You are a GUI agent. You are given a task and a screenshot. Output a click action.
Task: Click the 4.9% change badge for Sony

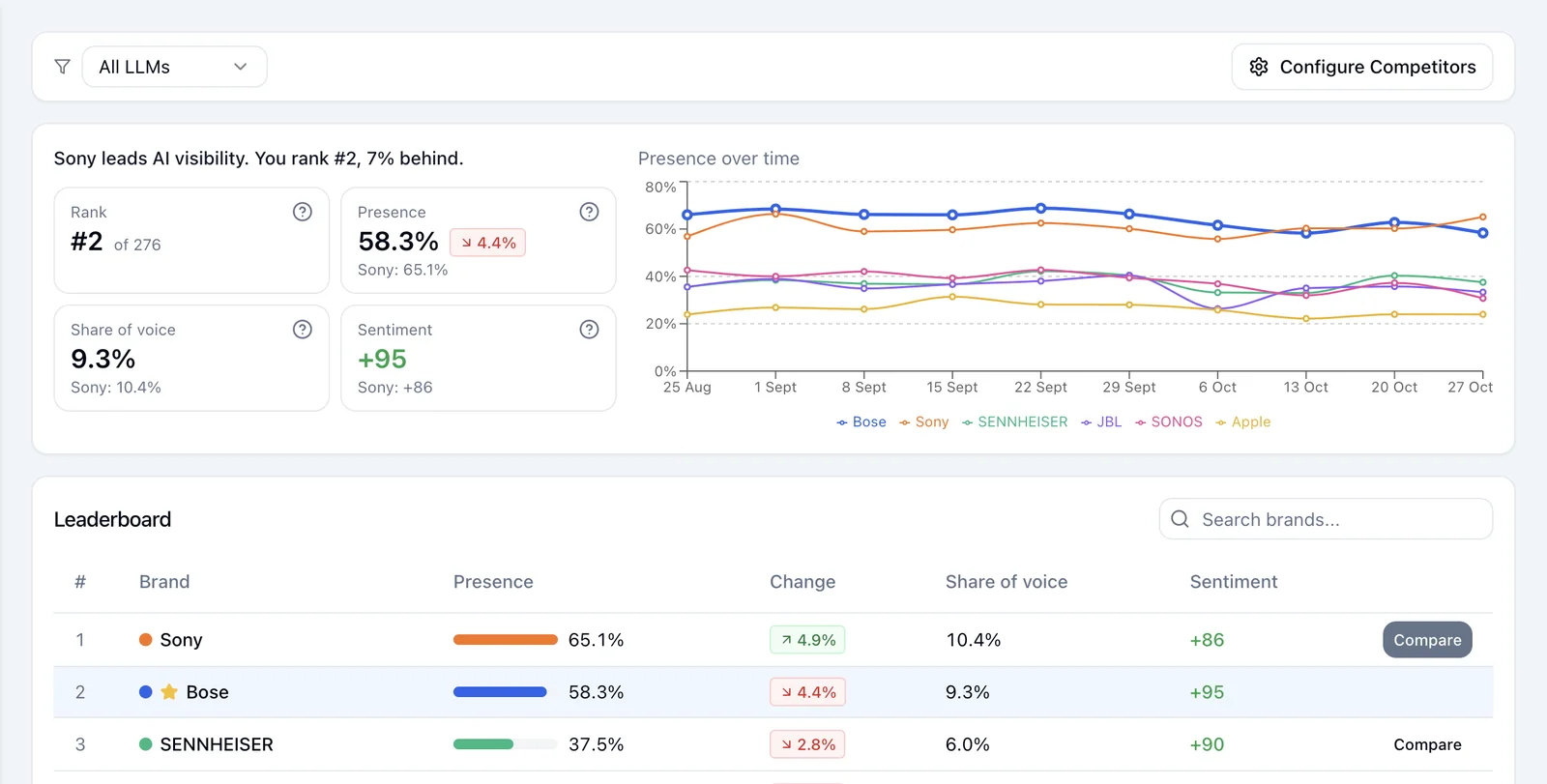(807, 640)
